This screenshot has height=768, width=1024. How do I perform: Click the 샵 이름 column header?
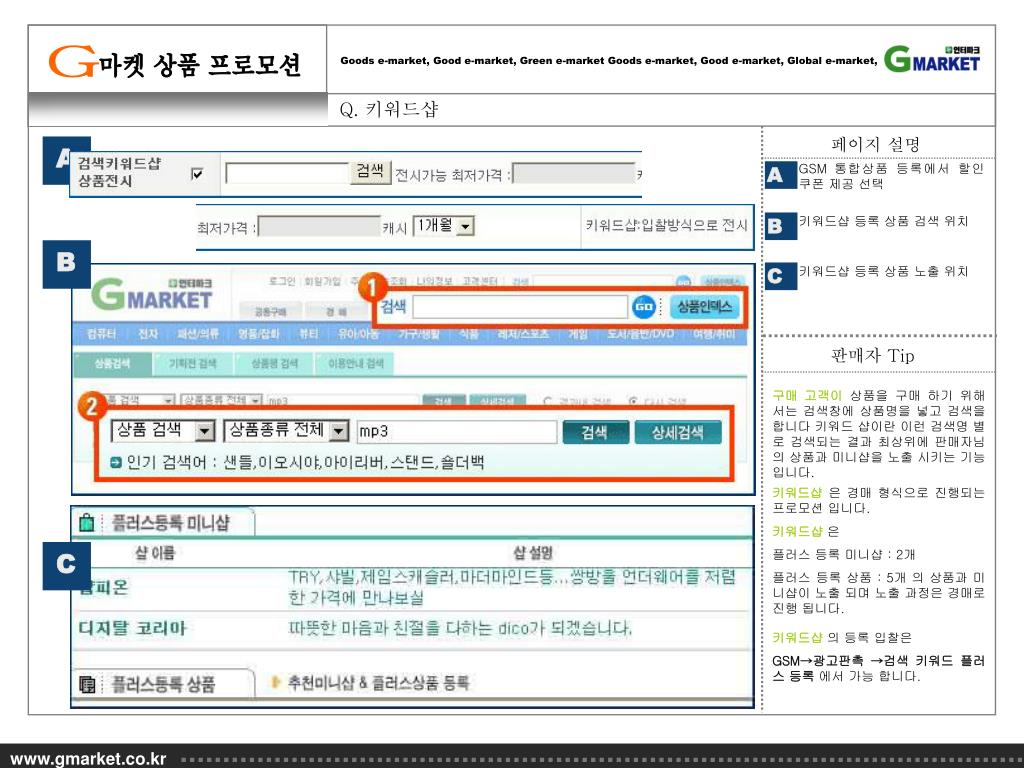click(x=155, y=554)
